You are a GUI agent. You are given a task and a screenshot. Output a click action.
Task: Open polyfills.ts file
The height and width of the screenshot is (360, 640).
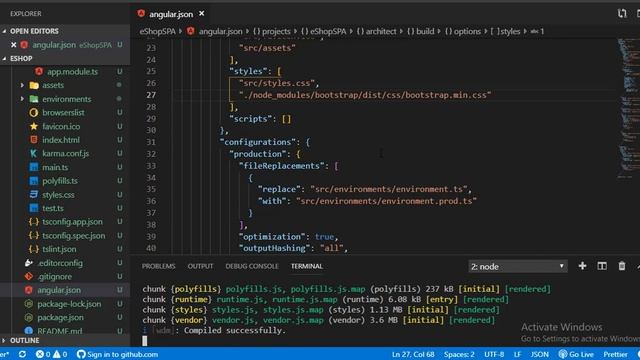pyautogui.click(x=60, y=180)
